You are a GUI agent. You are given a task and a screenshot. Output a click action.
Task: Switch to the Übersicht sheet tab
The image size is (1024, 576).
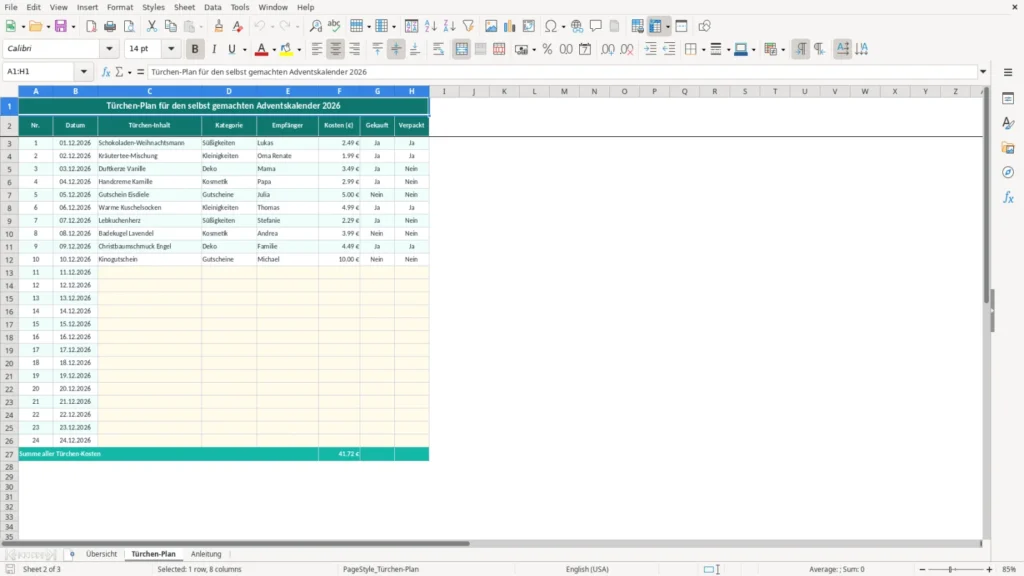pyautogui.click(x=101, y=554)
